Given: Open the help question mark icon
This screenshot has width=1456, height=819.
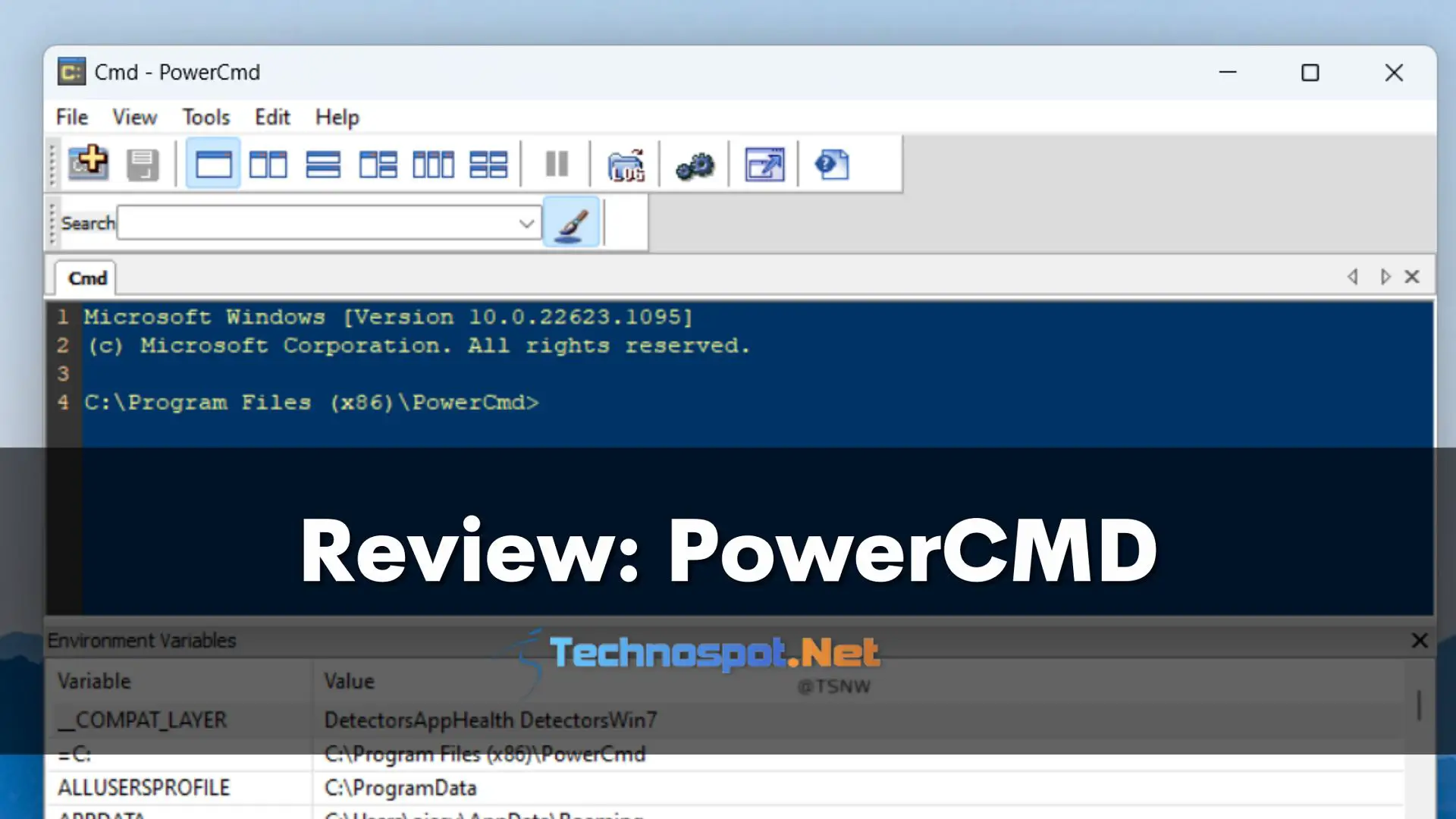Looking at the screenshot, I should [x=832, y=165].
